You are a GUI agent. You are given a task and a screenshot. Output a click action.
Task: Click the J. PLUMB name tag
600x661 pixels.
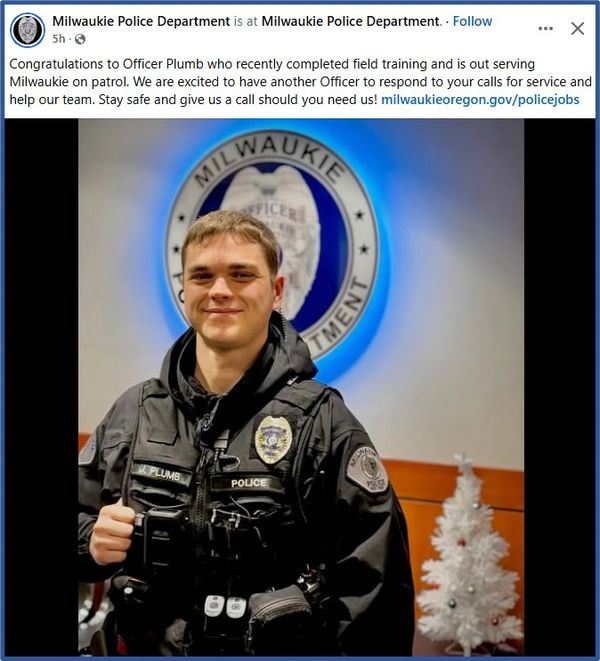pos(160,474)
